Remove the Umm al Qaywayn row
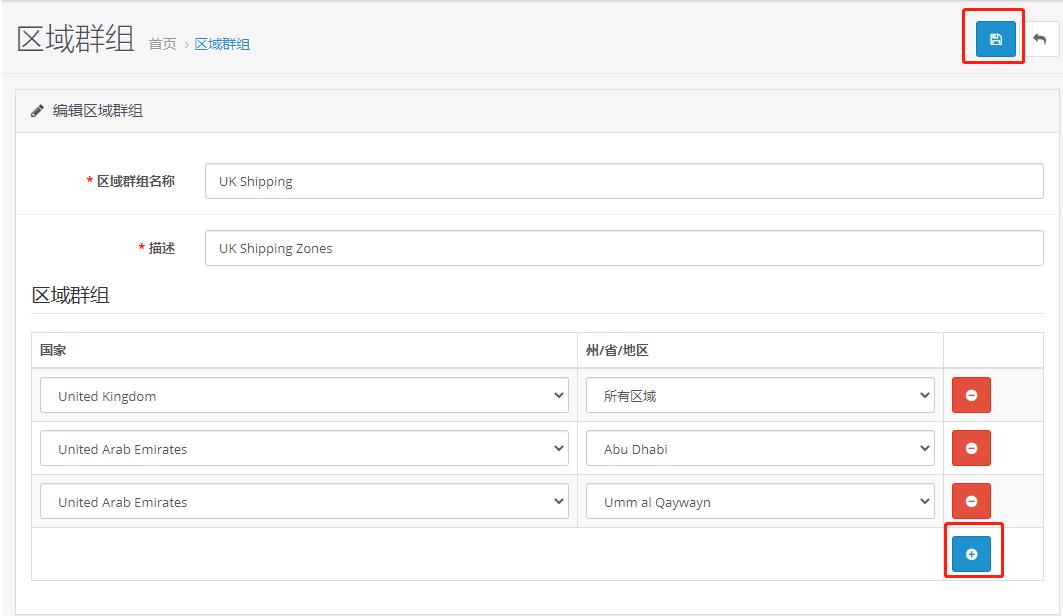This screenshot has width=1063, height=616. 970,502
